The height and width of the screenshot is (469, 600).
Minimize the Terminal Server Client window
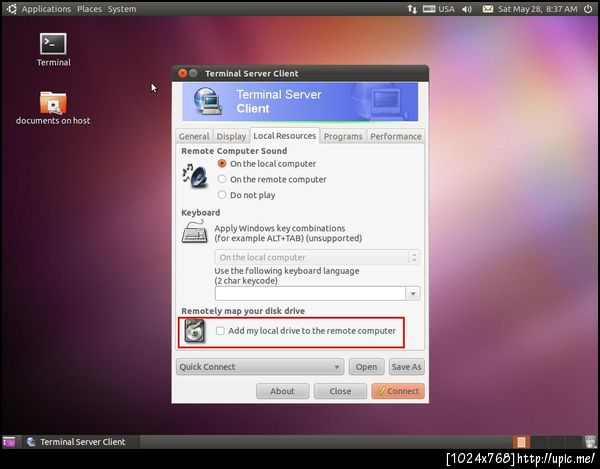193,73
